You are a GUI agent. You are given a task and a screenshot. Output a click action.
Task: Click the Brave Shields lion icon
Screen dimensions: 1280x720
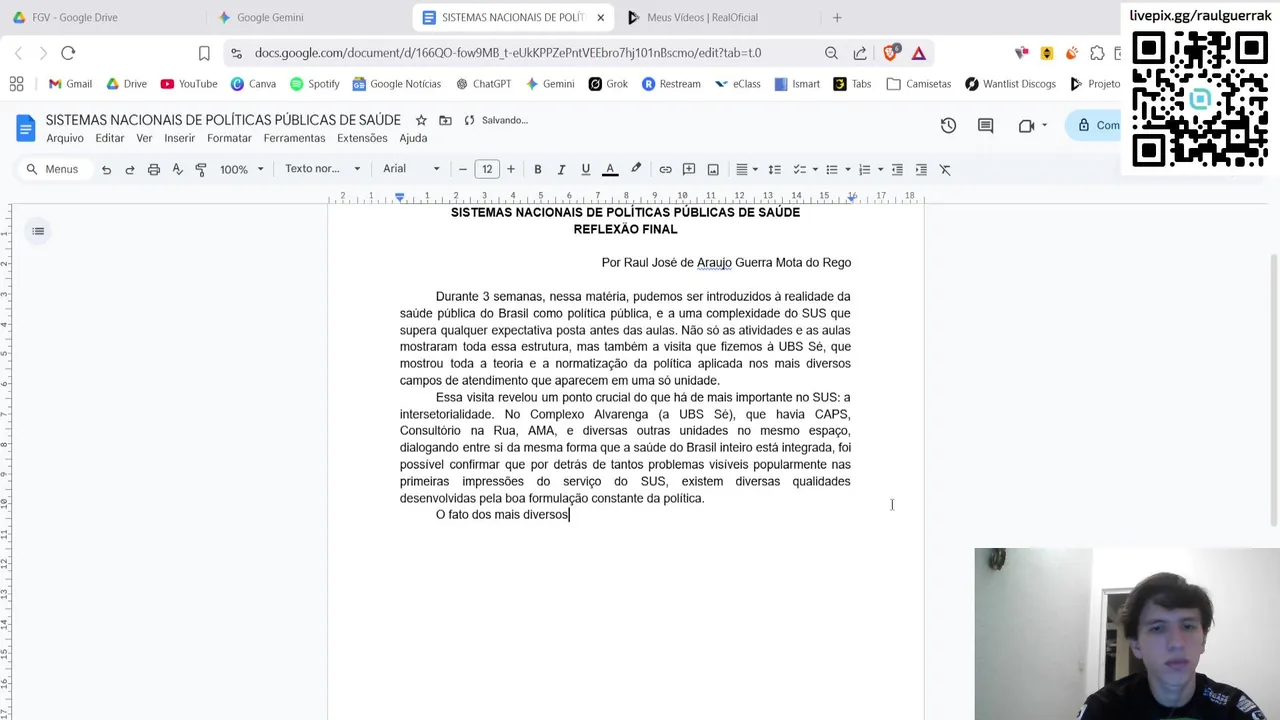(x=891, y=53)
